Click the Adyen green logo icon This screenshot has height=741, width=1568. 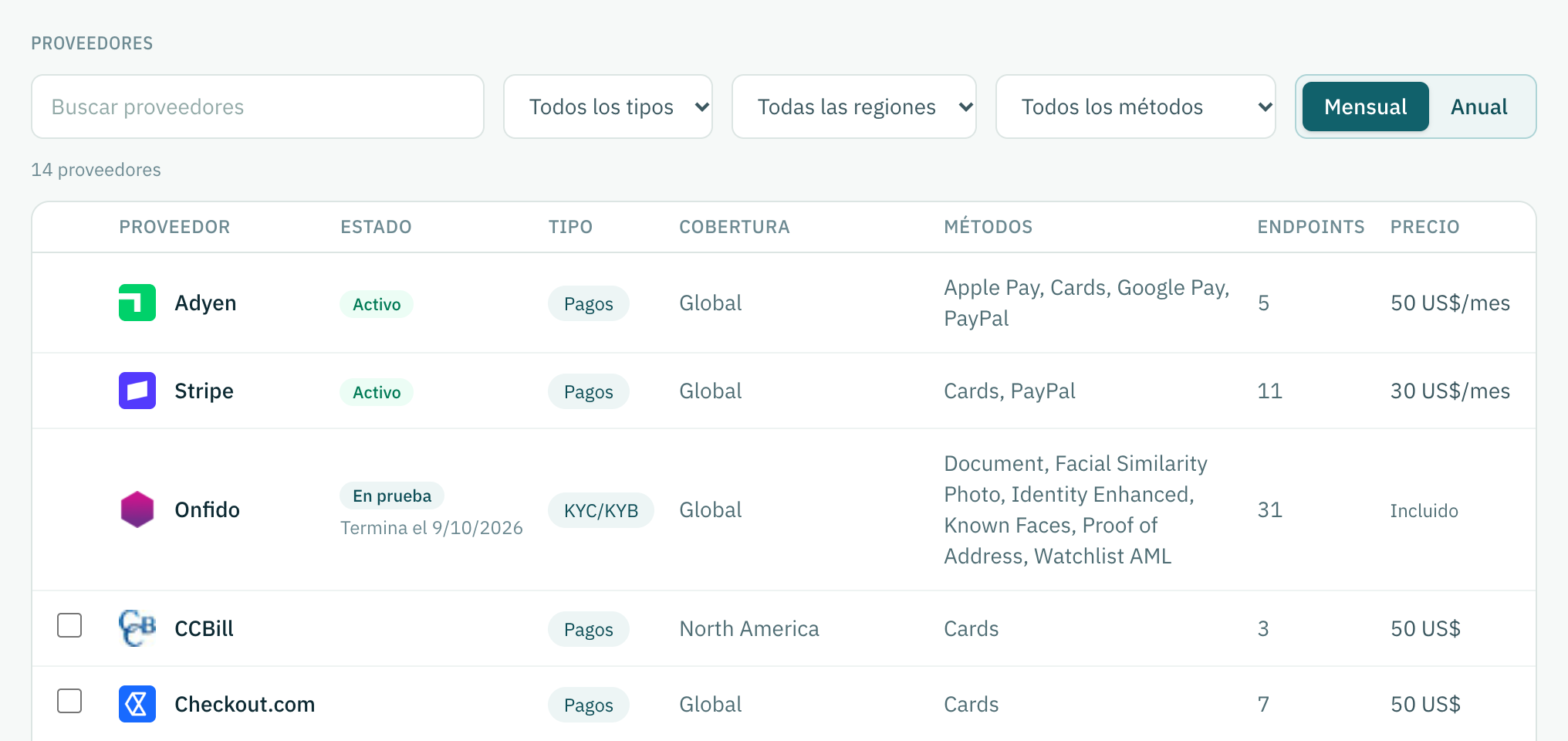137,303
